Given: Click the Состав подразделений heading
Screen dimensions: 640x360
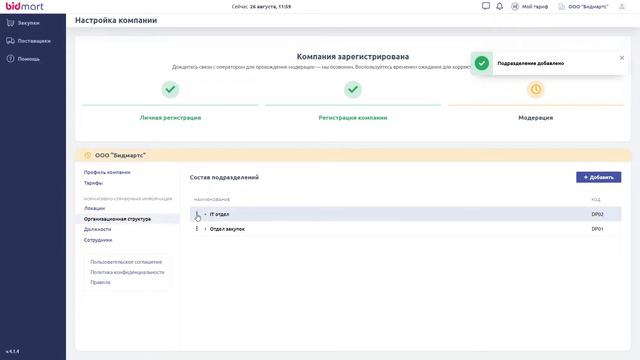Looking at the screenshot, I should 224,177.
